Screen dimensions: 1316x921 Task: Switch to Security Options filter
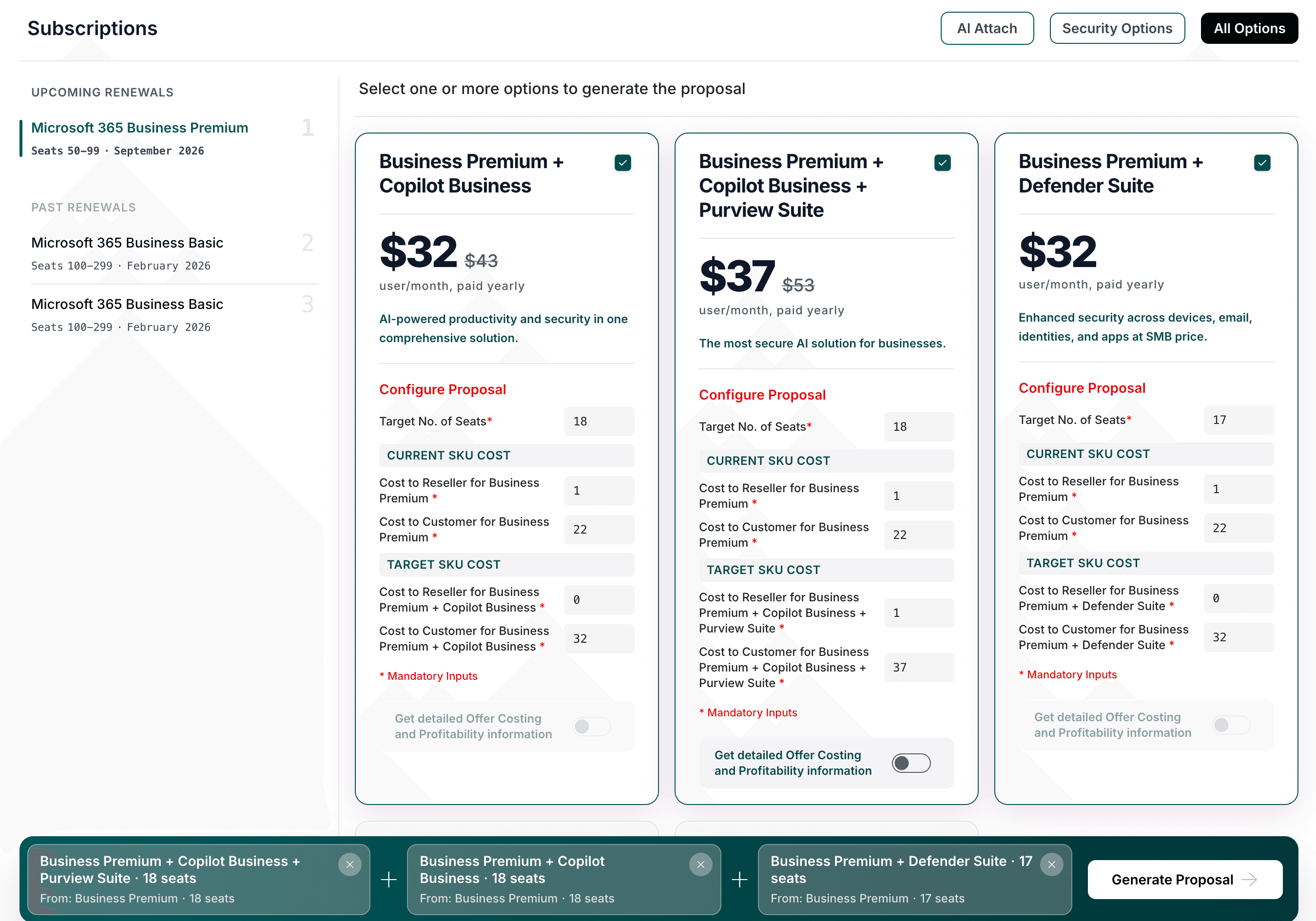1117,28
